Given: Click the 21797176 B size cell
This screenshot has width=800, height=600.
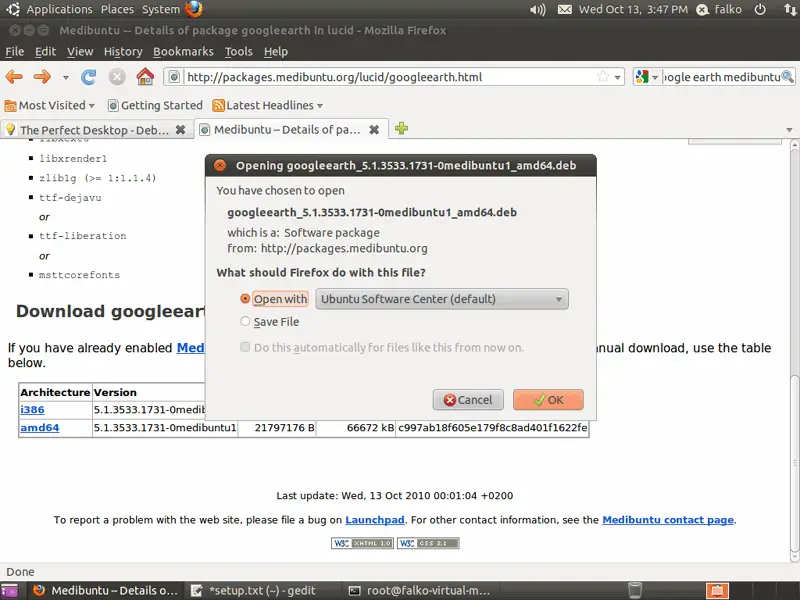Looking at the screenshot, I should [277, 428].
